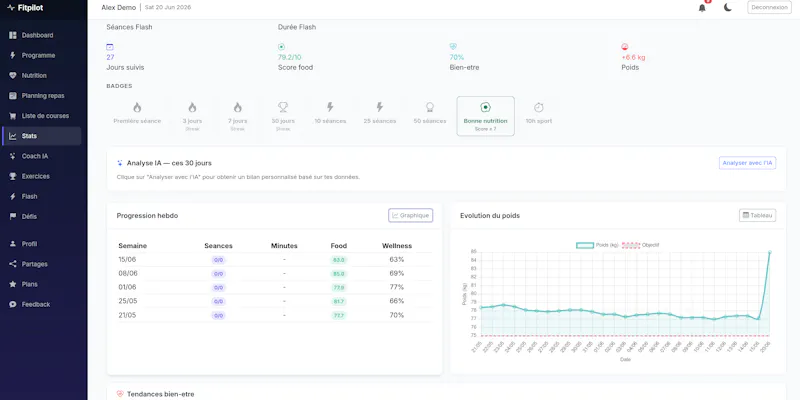Click the Food column header
800x400 pixels.
[x=339, y=246]
